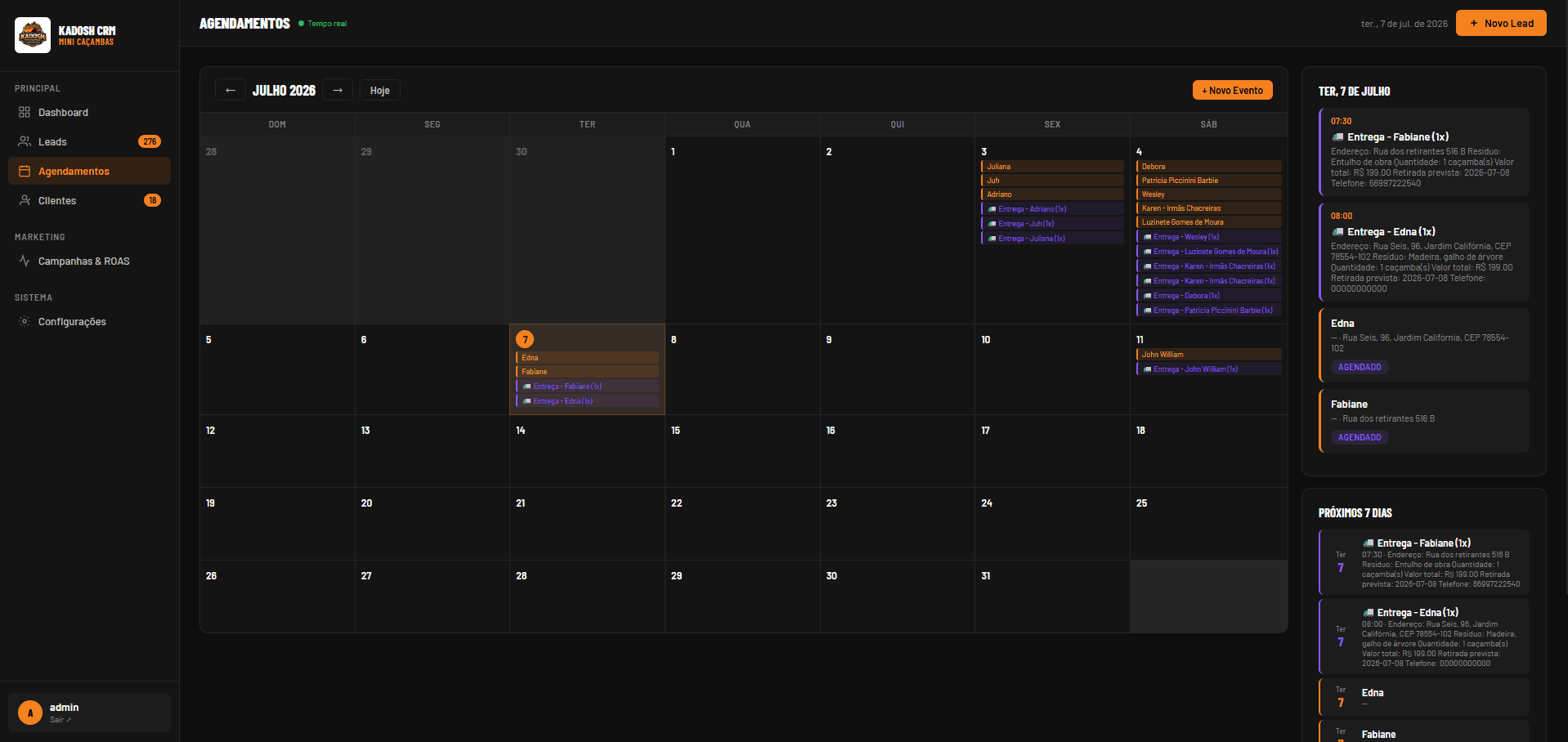Open Entrega - Fabiane (1x) calendar event
The height and width of the screenshot is (742, 1568).
587,386
